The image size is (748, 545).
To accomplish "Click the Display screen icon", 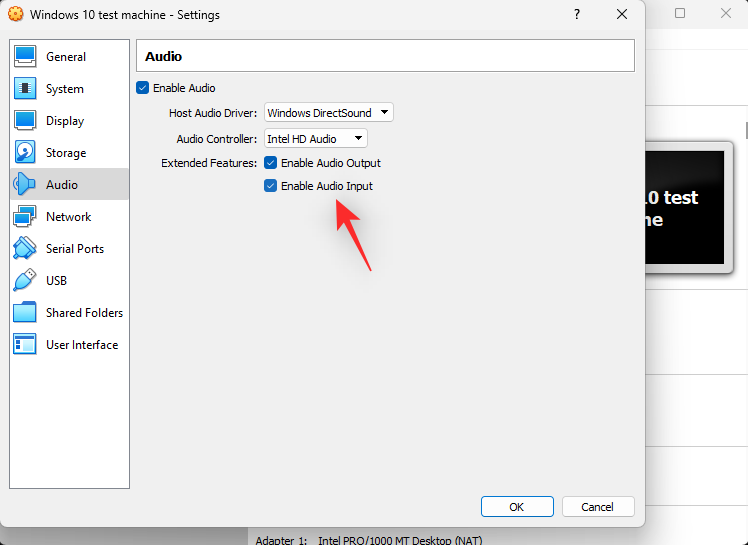I will (25, 121).
